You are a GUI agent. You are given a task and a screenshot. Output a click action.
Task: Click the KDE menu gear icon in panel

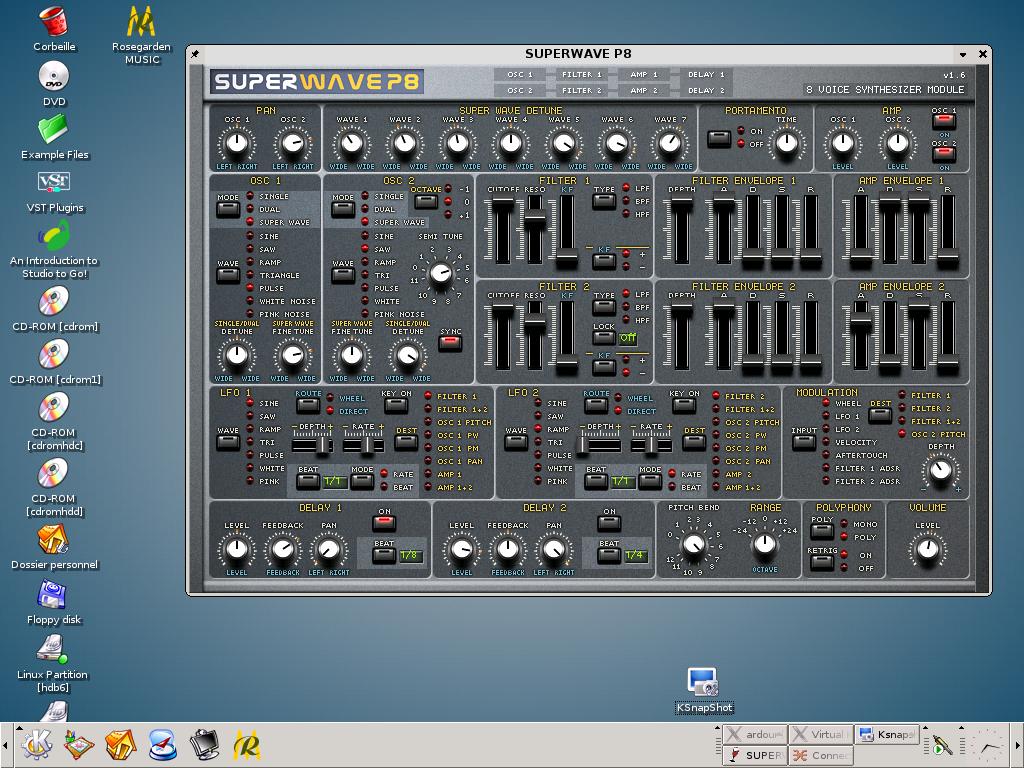(x=36, y=745)
